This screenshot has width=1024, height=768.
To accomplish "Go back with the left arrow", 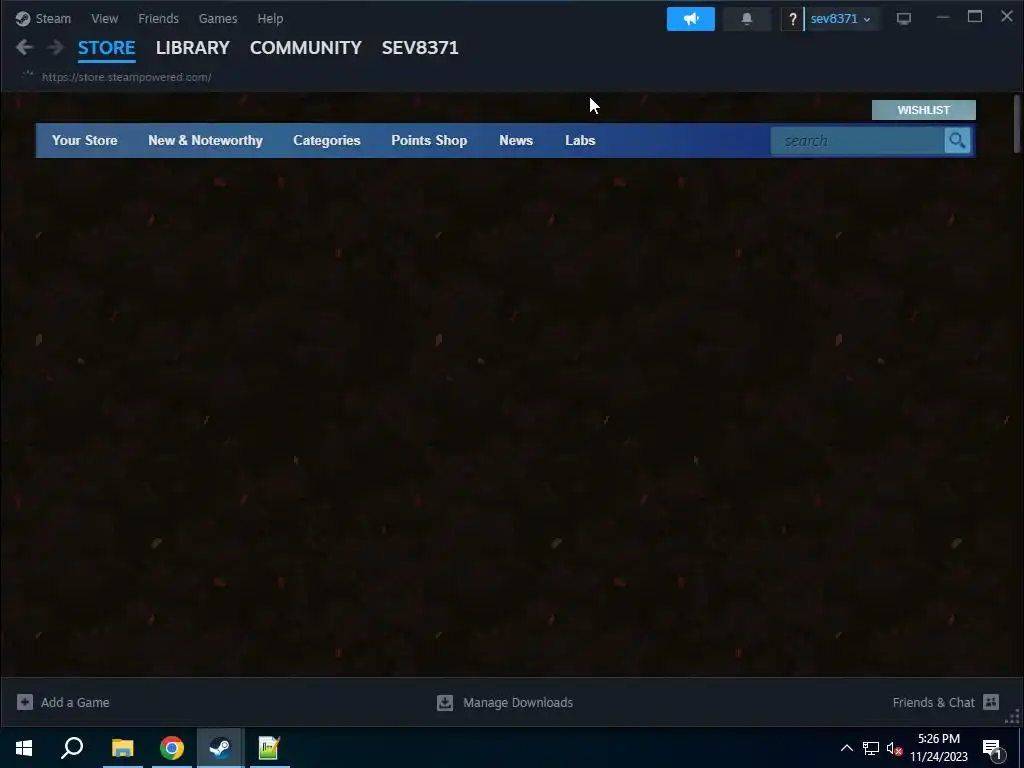I will (24, 47).
